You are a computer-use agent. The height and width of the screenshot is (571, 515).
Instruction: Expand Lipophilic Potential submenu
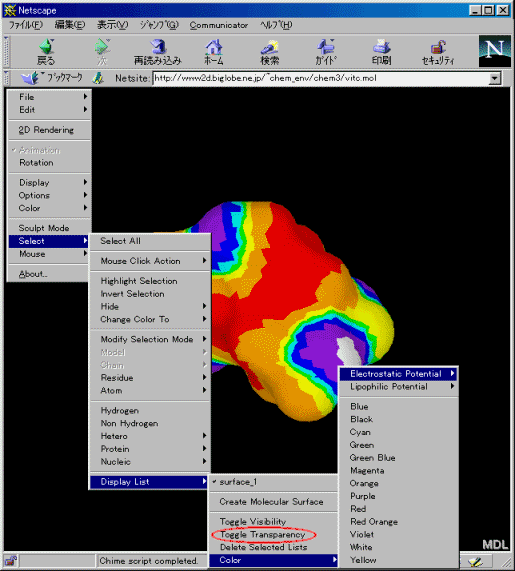[398, 386]
